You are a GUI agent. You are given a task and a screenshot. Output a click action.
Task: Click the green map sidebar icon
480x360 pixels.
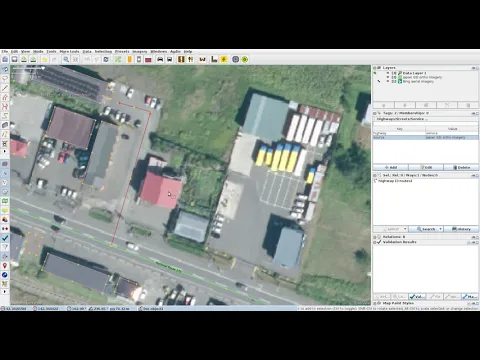point(5,201)
